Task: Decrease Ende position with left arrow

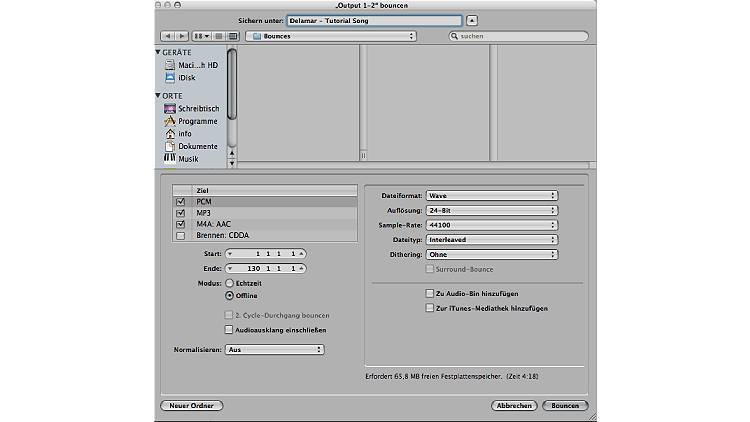Action: 230,269
